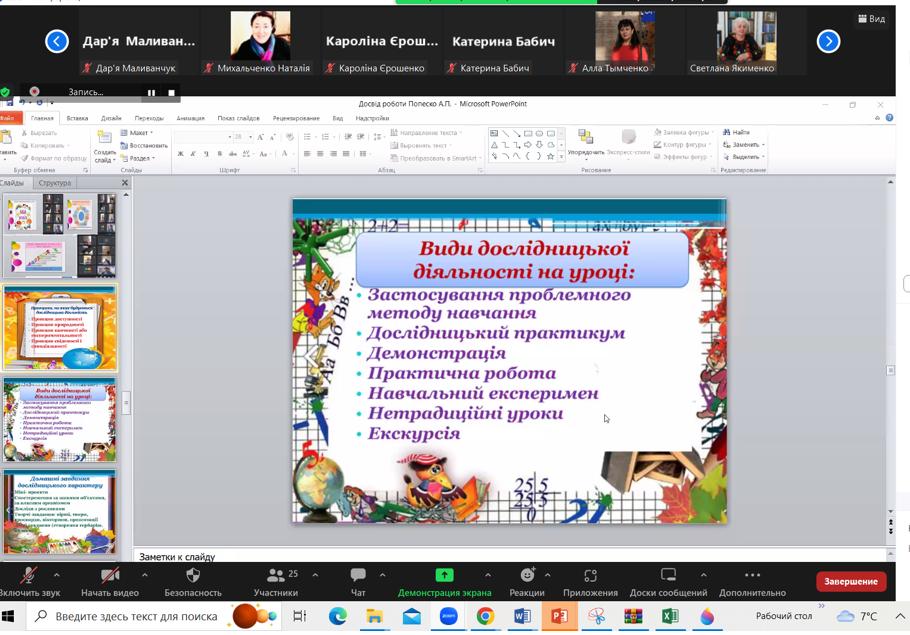Switch to the Вставка ribbon tab
Viewport: 910px width, 635px height.
77,118
